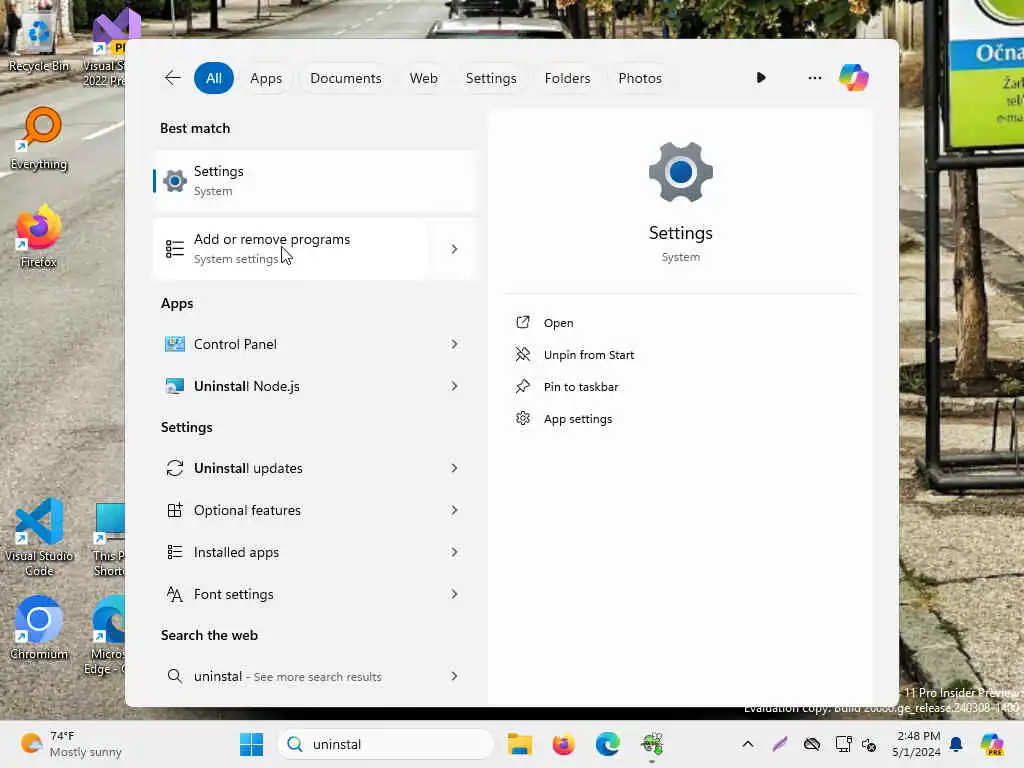Expand the uninstal web search chevron
The width and height of the screenshot is (1024, 768).
(x=454, y=676)
